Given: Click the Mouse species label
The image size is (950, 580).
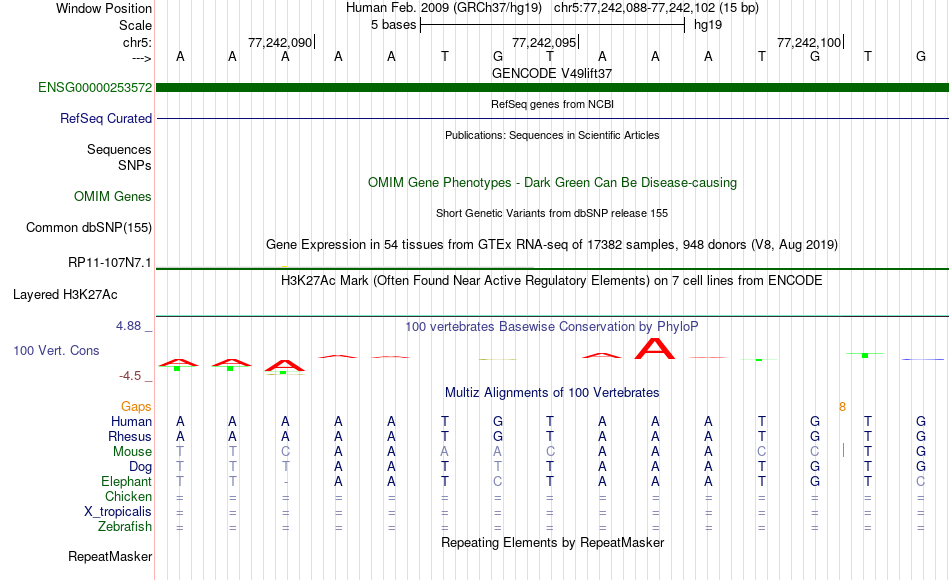Looking at the screenshot, I should (x=133, y=452).
